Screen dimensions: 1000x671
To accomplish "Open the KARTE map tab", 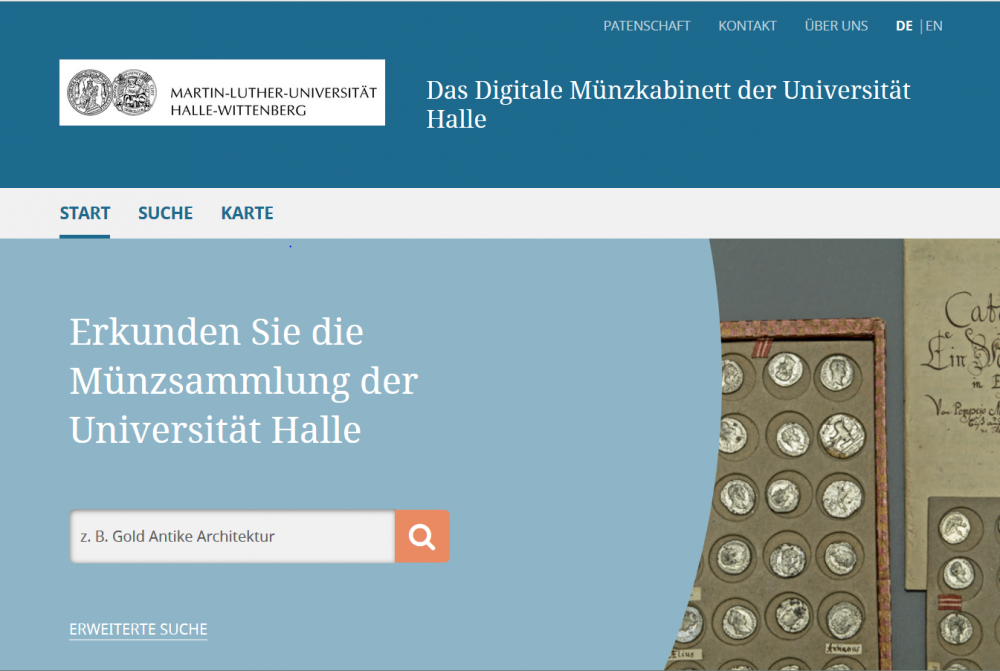I will click(x=247, y=213).
